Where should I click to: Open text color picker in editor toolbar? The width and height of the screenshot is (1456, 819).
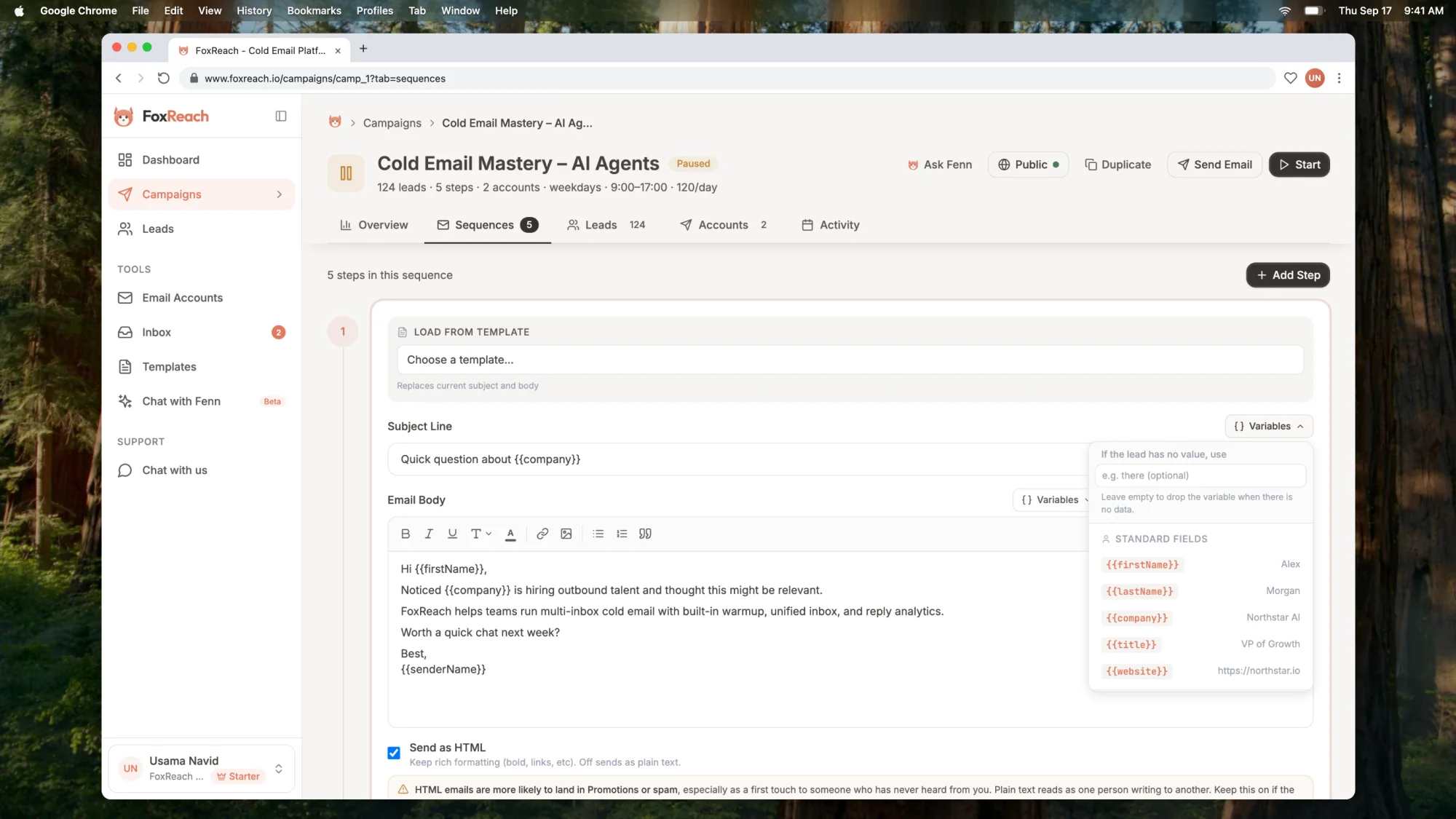tap(510, 534)
